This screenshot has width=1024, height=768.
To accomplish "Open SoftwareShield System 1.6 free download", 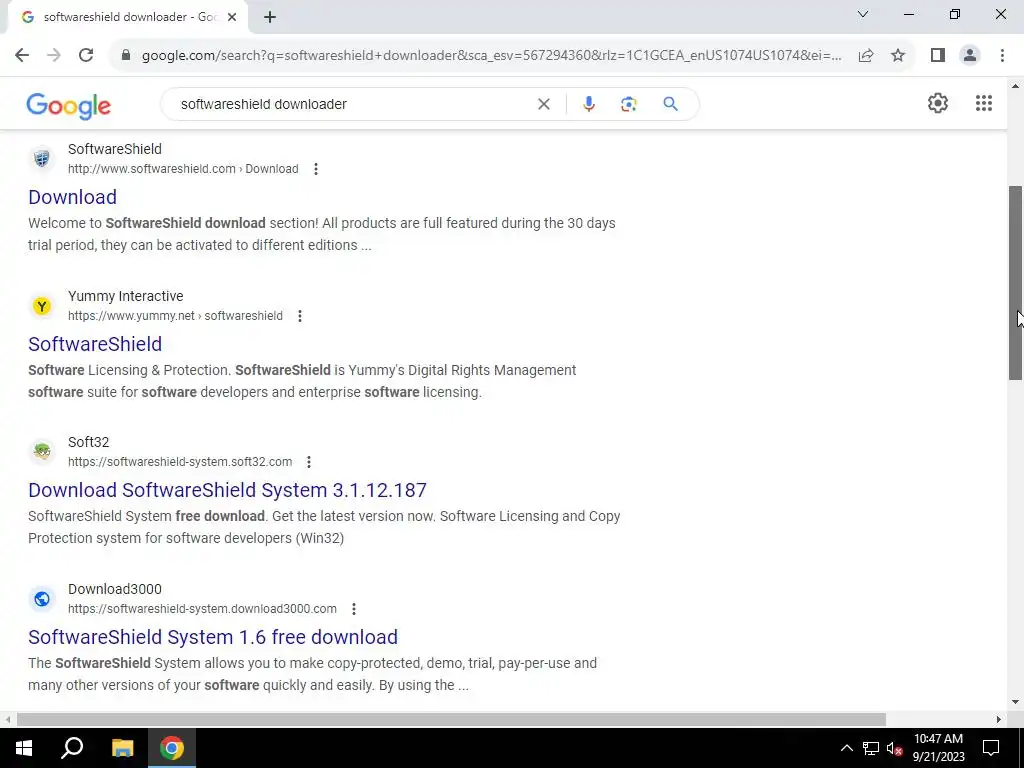I will (x=213, y=637).
